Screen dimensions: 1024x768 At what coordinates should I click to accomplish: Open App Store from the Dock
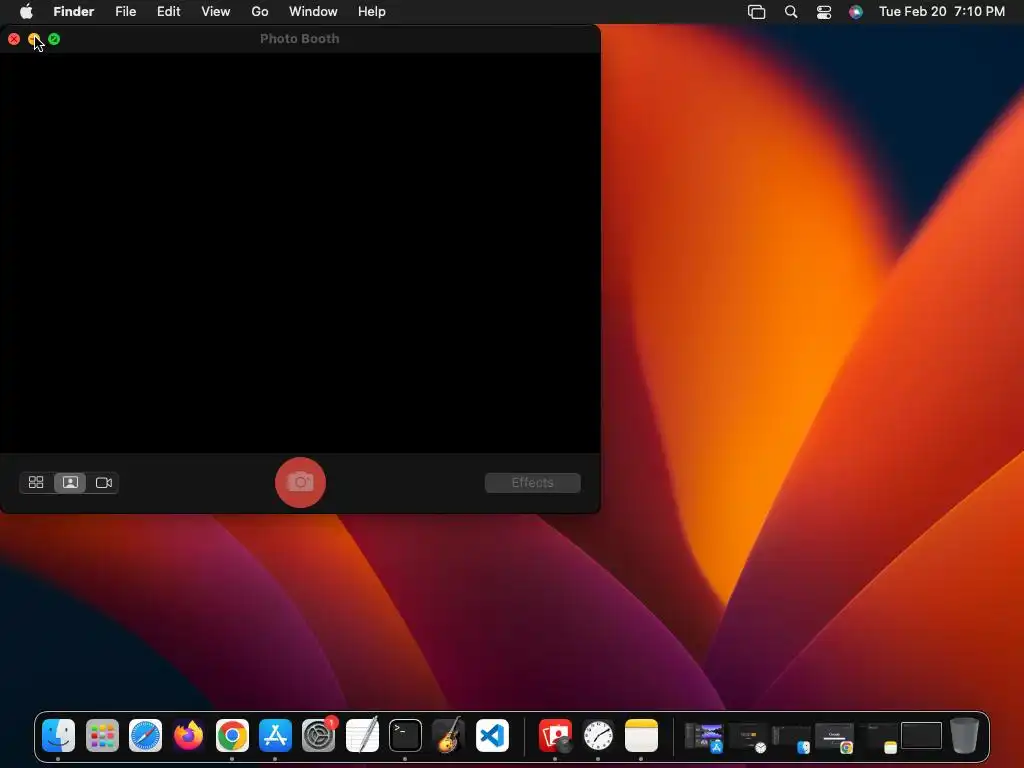pyautogui.click(x=275, y=736)
